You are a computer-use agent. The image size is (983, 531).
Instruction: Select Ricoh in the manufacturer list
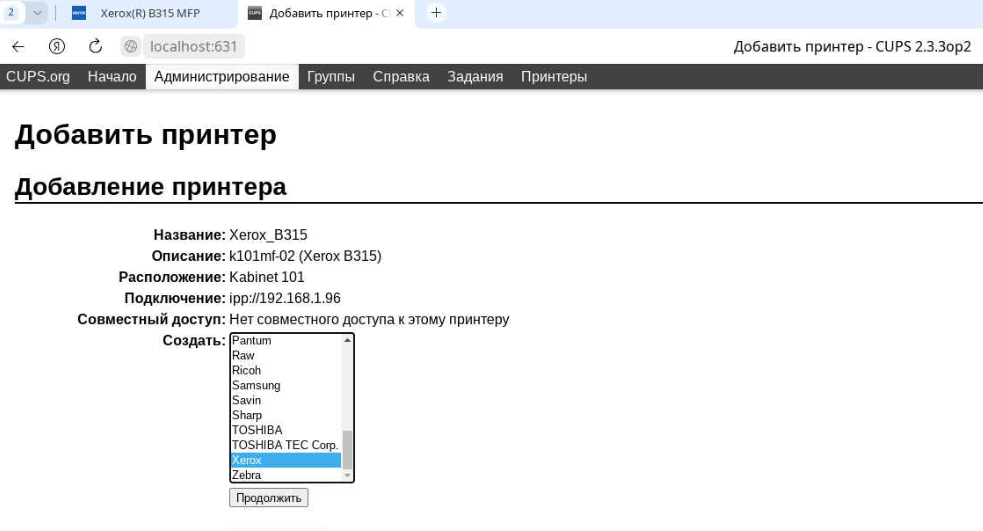(286, 371)
